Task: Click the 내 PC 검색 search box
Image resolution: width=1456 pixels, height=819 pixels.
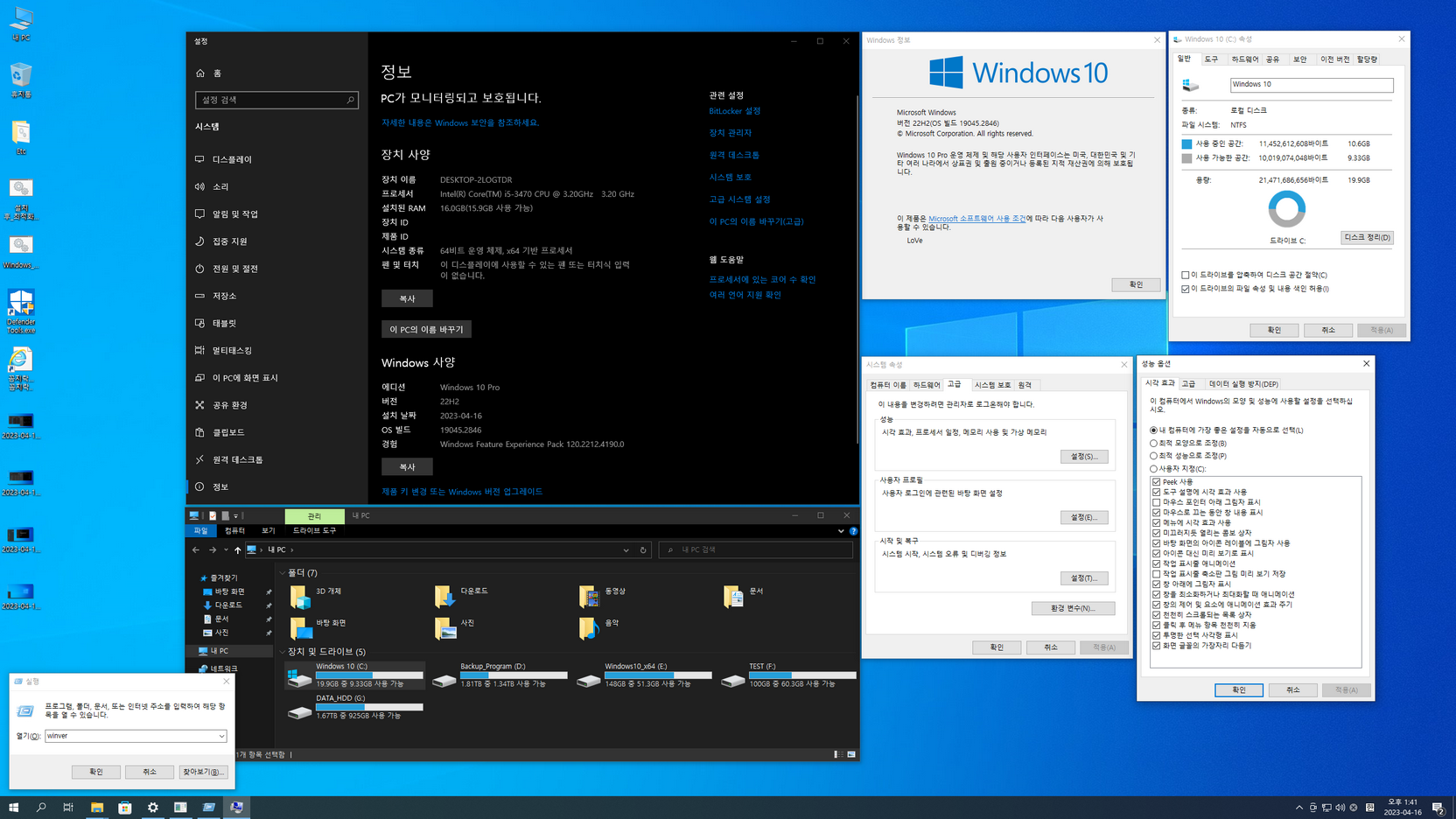Action: (x=755, y=550)
